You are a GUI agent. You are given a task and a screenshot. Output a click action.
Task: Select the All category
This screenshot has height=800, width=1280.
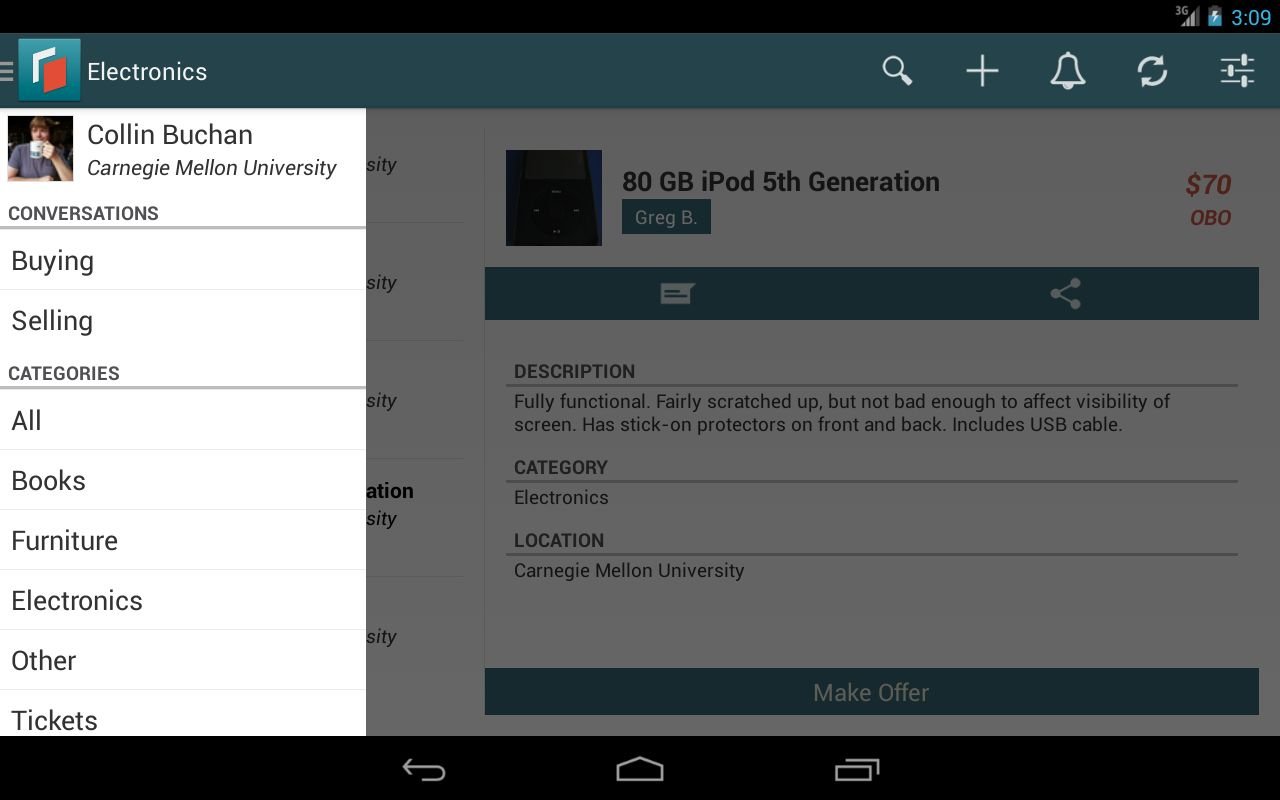coord(183,420)
